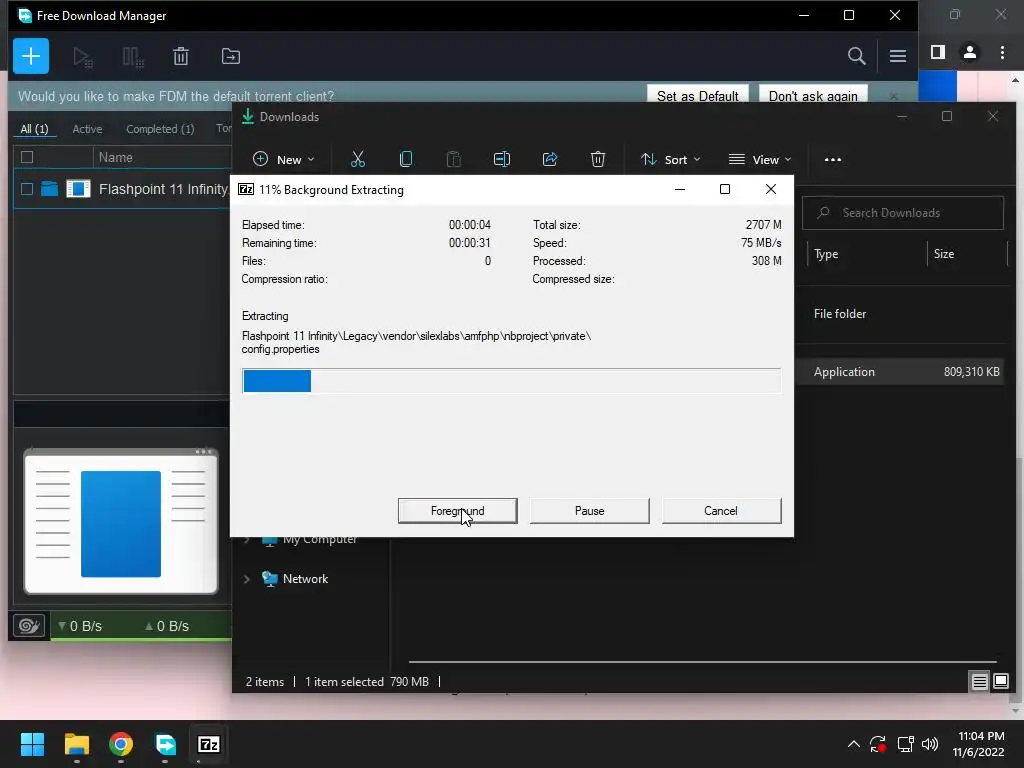Screen dimensions: 1024x768
Task: Select the Completed (1) tab in FDM
Action: pyautogui.click(x=160, y=129)
